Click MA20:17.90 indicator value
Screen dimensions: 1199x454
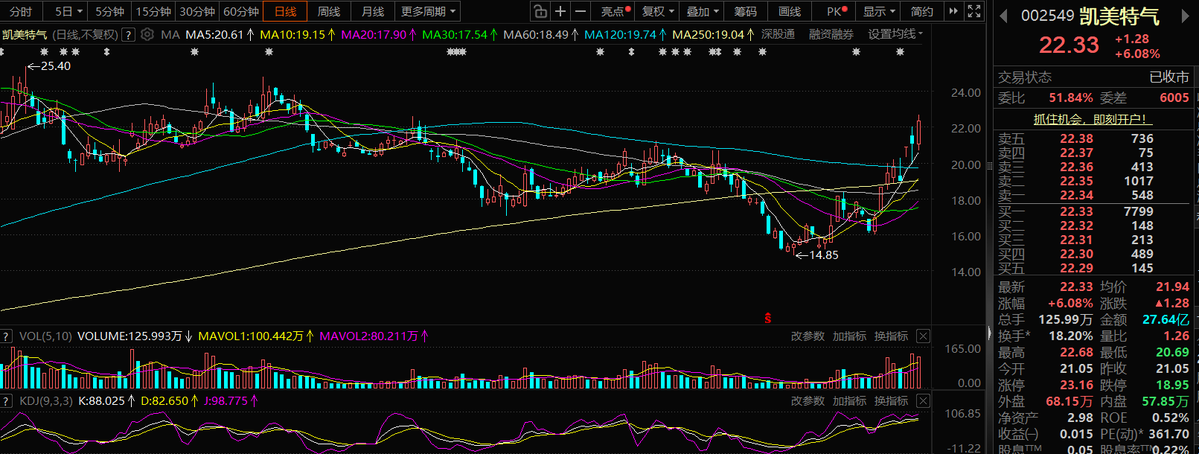[x=375, y=34]
